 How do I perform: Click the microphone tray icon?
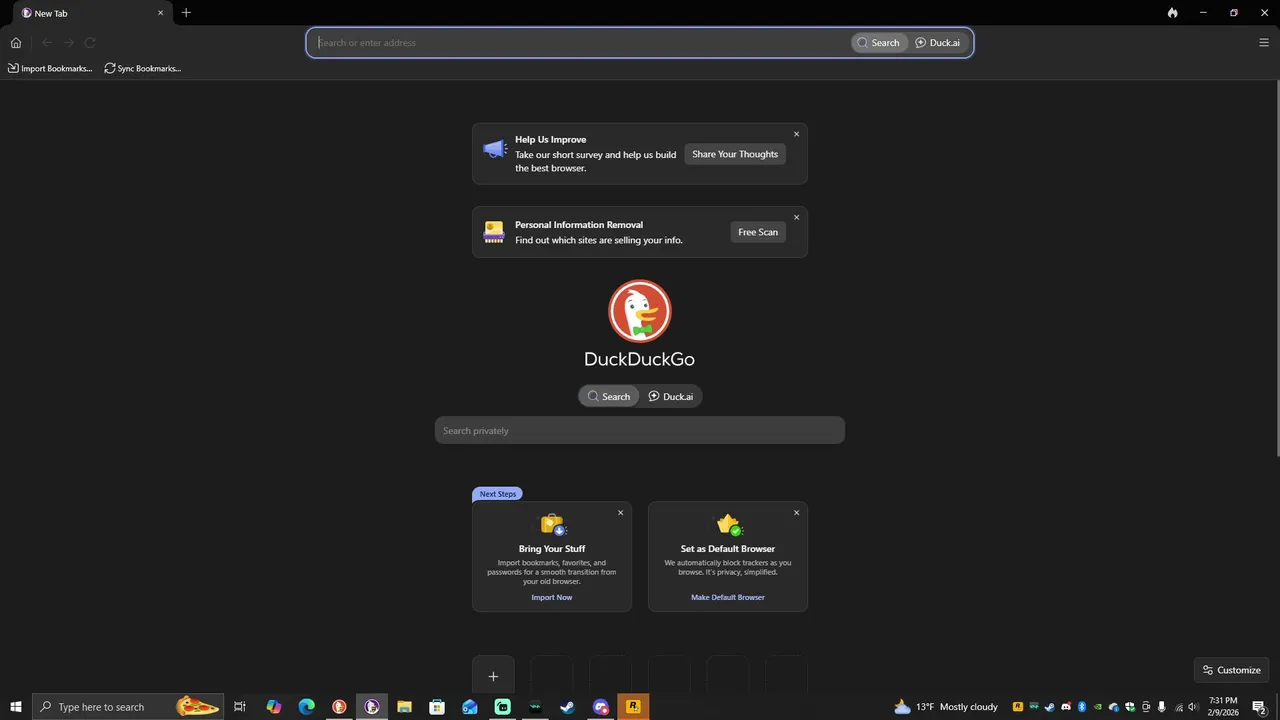[1161, 707]
